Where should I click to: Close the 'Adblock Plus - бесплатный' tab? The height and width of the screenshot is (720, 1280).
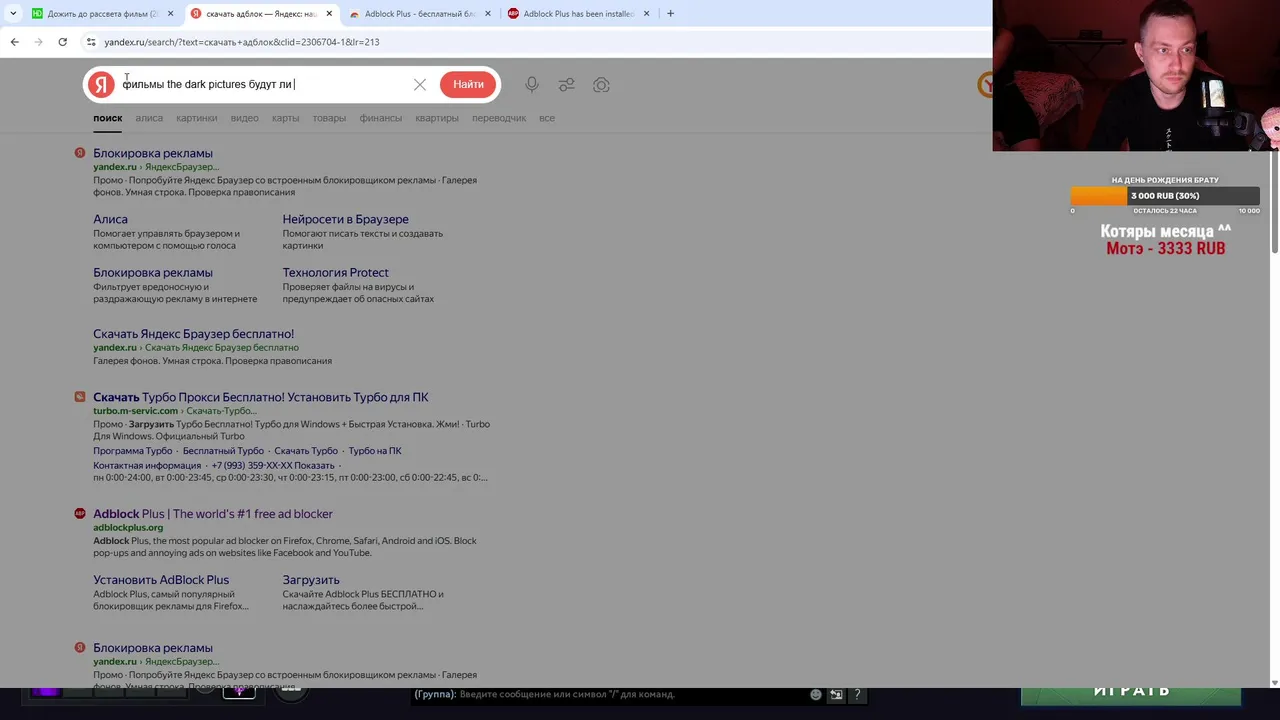[488, 14]
